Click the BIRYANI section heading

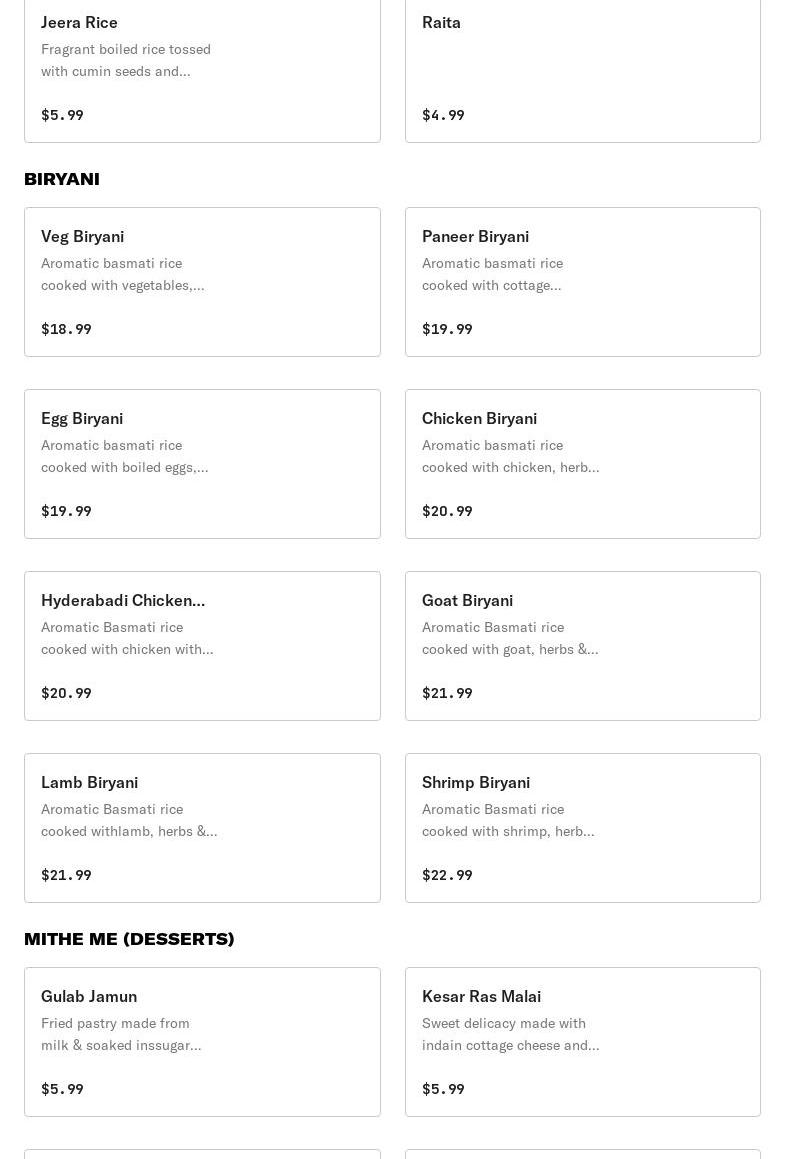coord(62,179)
